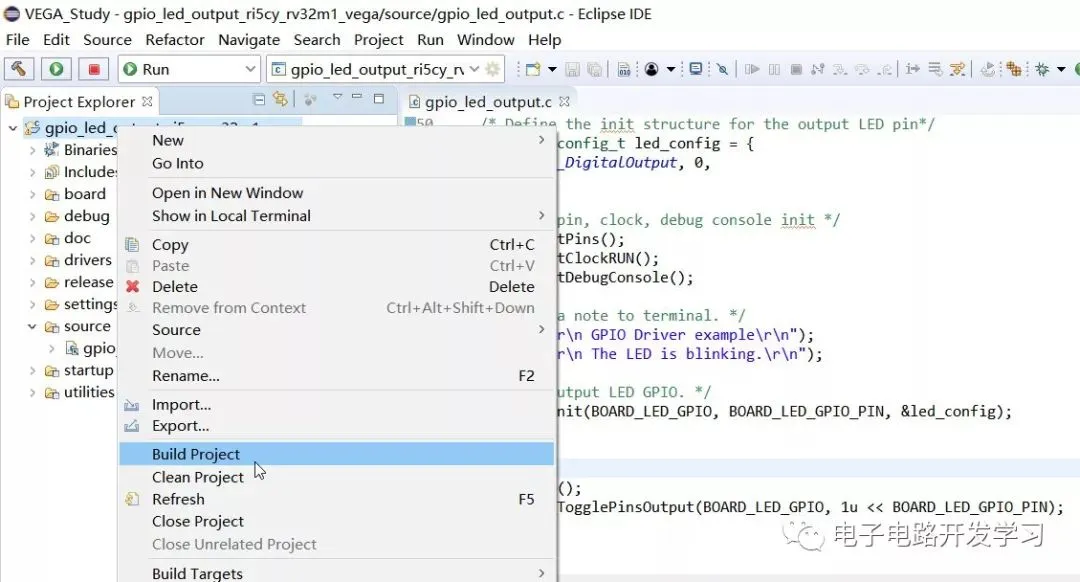
Task: Collapse the source folder
Action: [32, 326]
